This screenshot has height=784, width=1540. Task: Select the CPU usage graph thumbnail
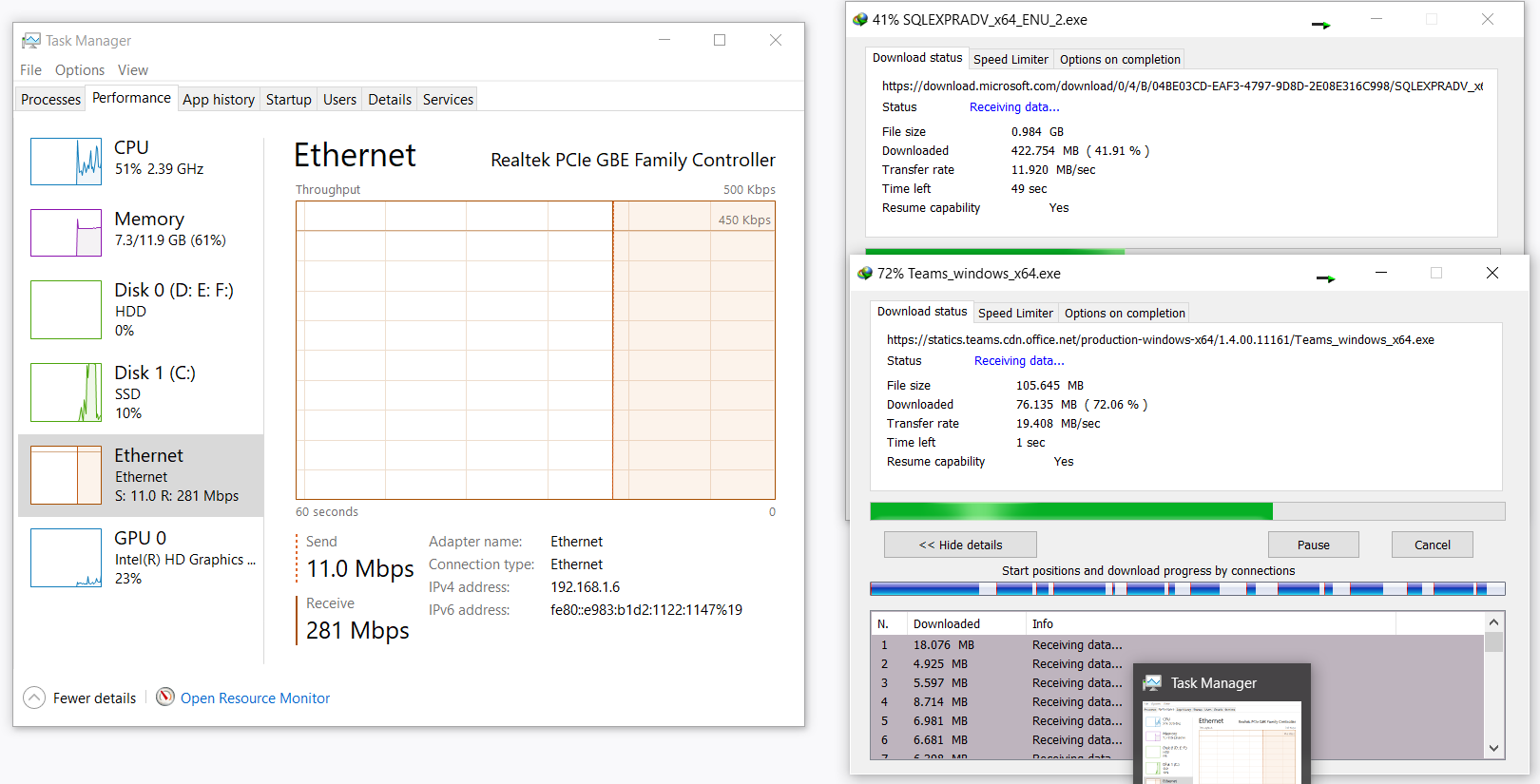[x=66, y=162]
